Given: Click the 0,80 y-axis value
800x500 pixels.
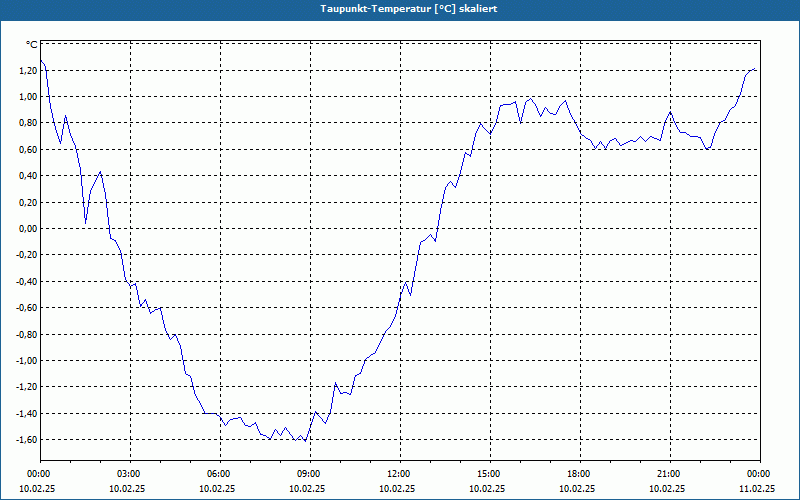Looking at the screenshot, I should click(28, 123).
